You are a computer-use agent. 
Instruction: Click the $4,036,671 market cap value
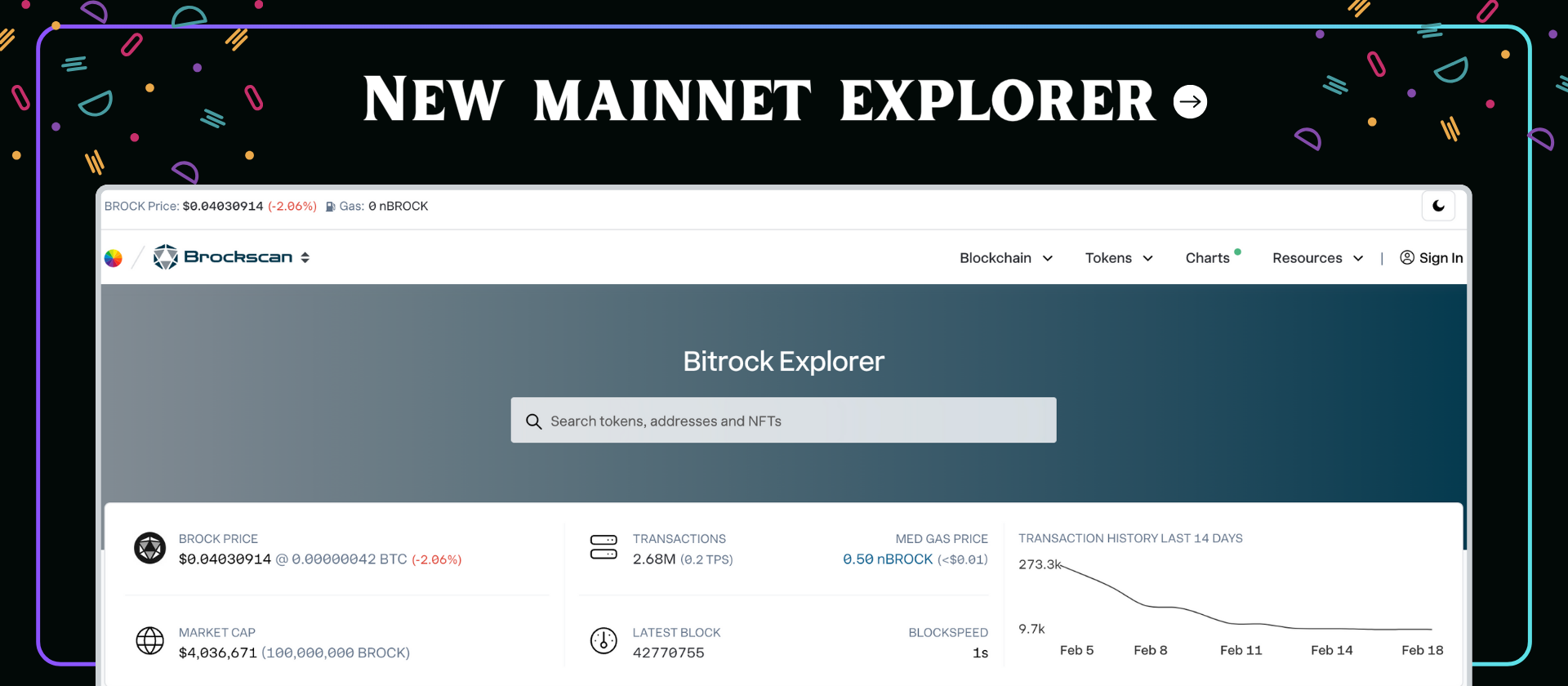point(218,653)
